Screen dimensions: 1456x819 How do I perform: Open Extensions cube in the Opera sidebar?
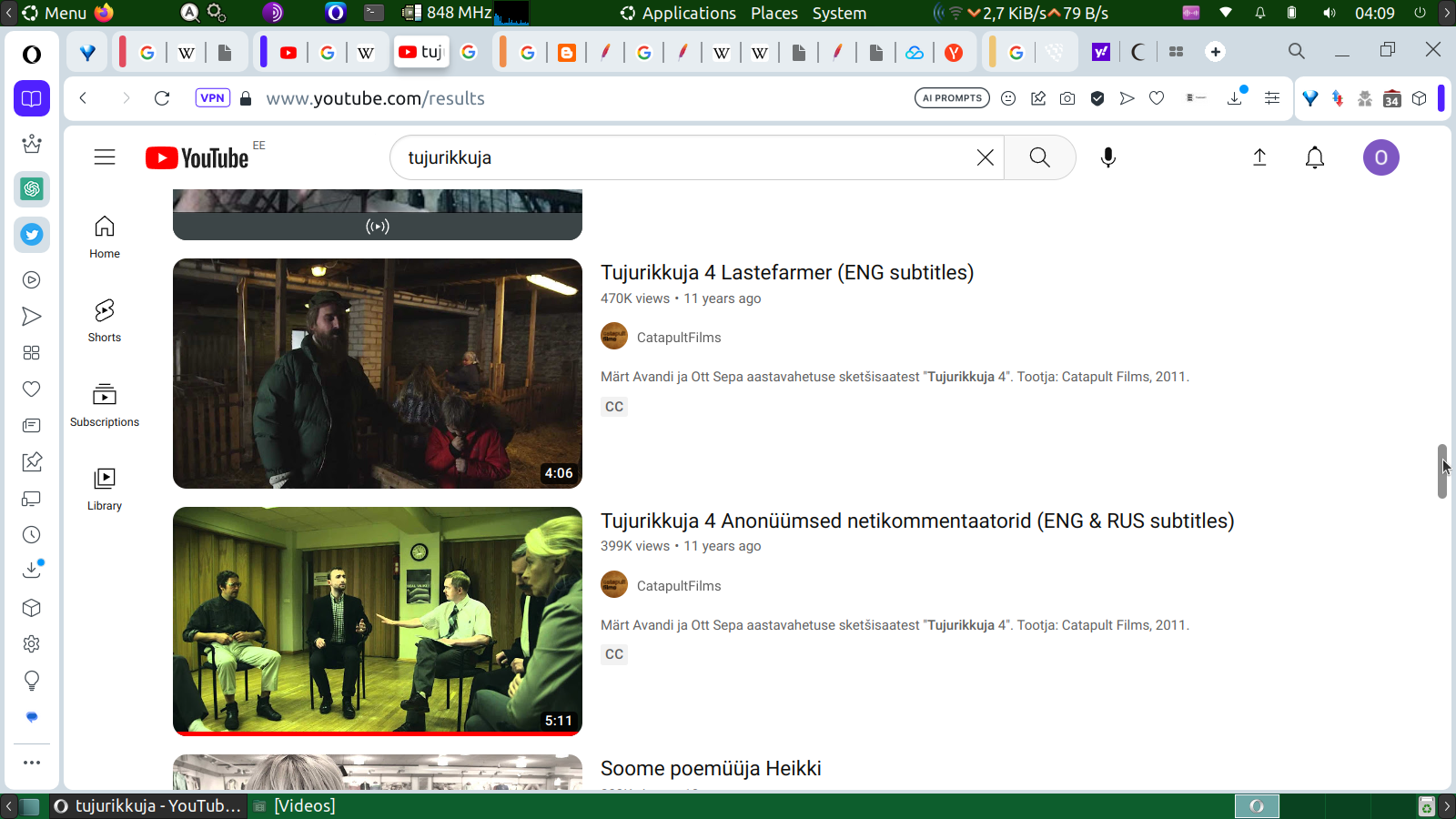[32, 608]
